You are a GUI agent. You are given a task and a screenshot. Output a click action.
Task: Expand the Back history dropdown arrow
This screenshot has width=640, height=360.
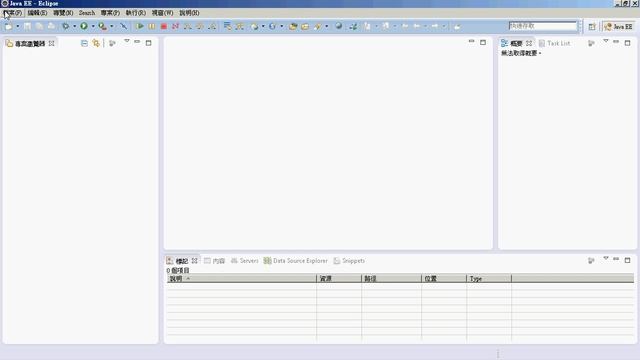[x=425, y=27]
